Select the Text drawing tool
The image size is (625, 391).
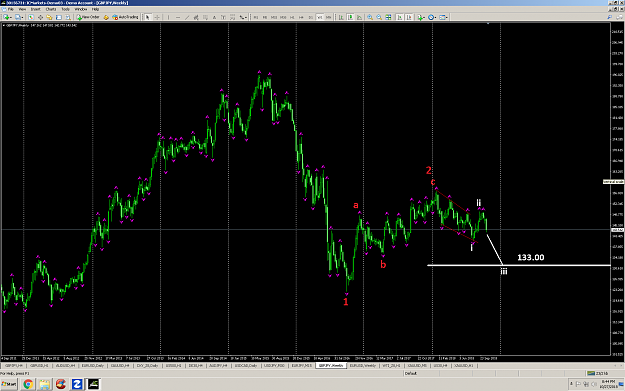click(214, 17)
